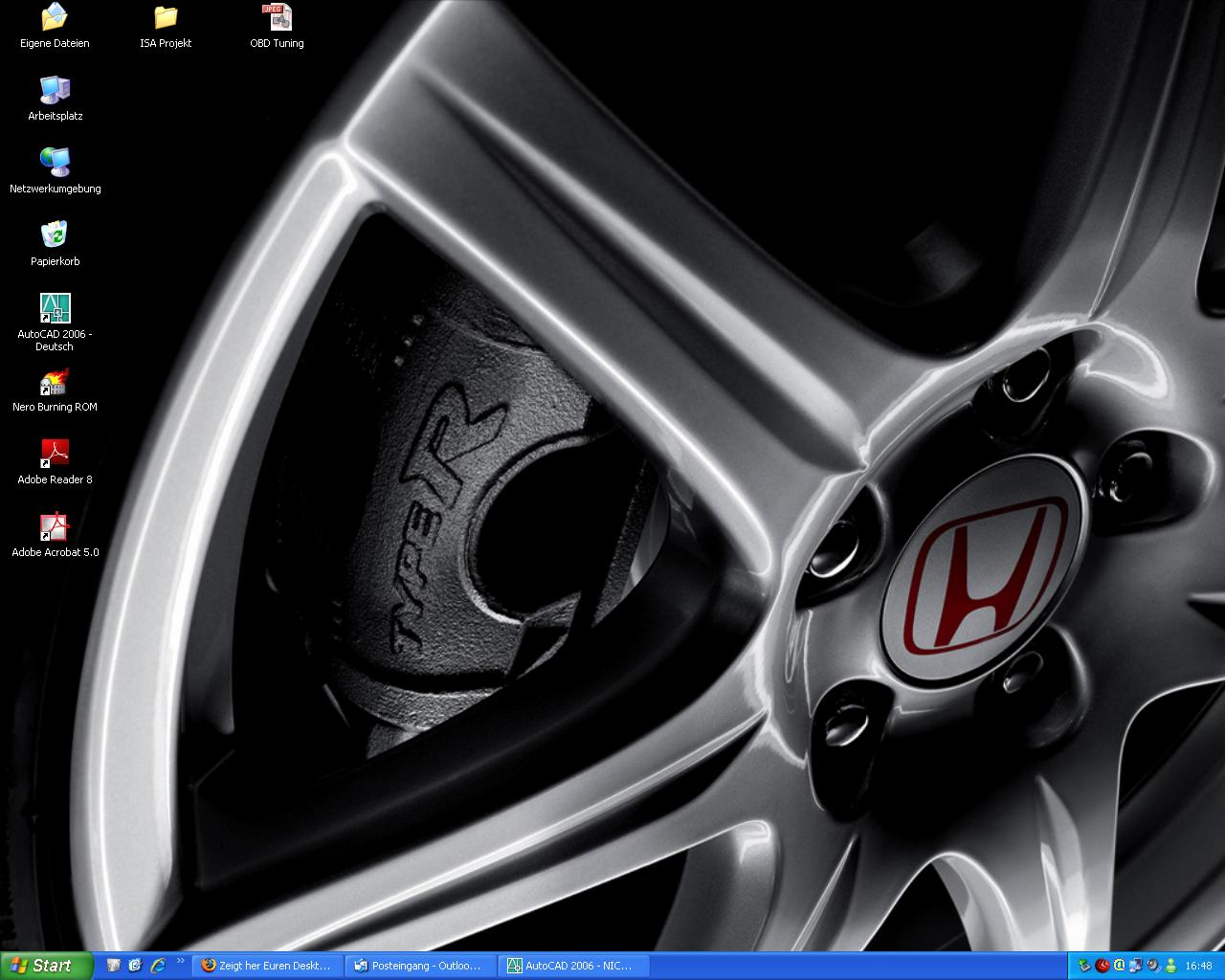Screen dimensions: 1225x980
Task: Open the Eigene Dateien folder icon
Action: (55, 26)
